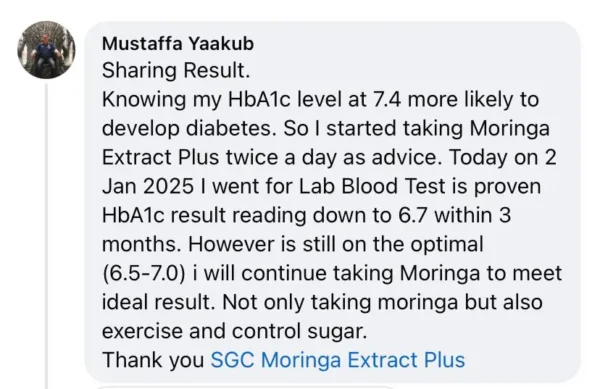Click the "Not only taking moringa" text

[x=340, y=302]
